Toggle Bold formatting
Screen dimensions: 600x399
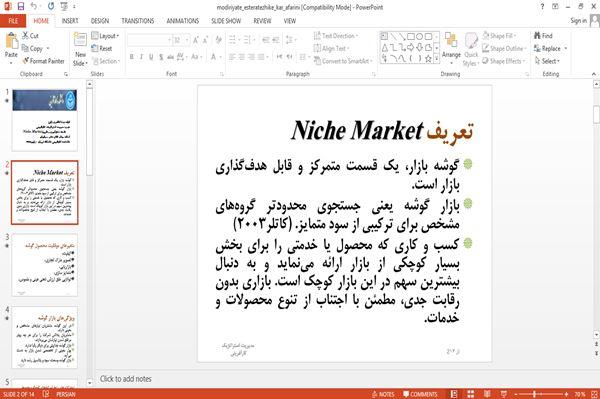tap(132, 57)
